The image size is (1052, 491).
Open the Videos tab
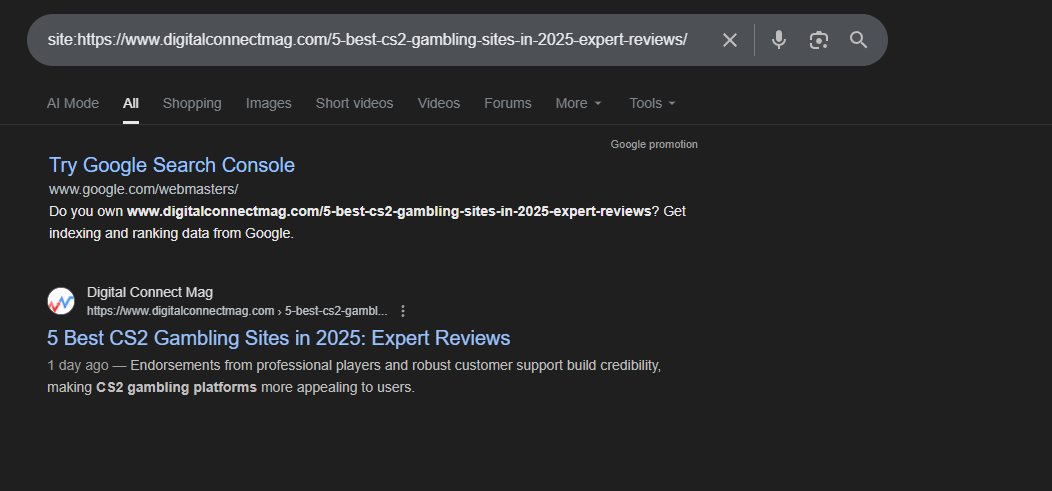(x=439, y=103)
